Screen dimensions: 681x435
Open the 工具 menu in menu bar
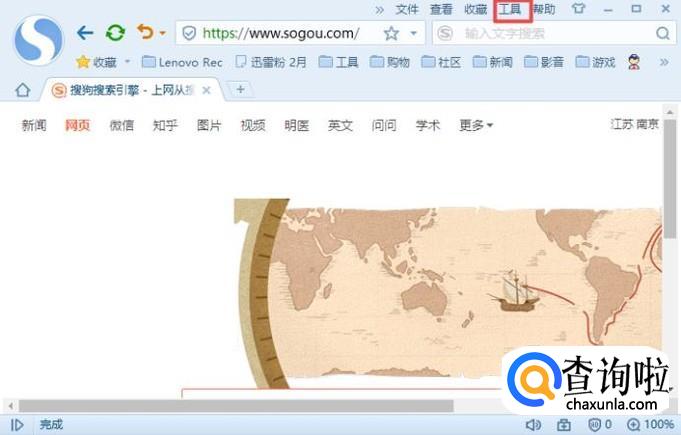point(510,9)
